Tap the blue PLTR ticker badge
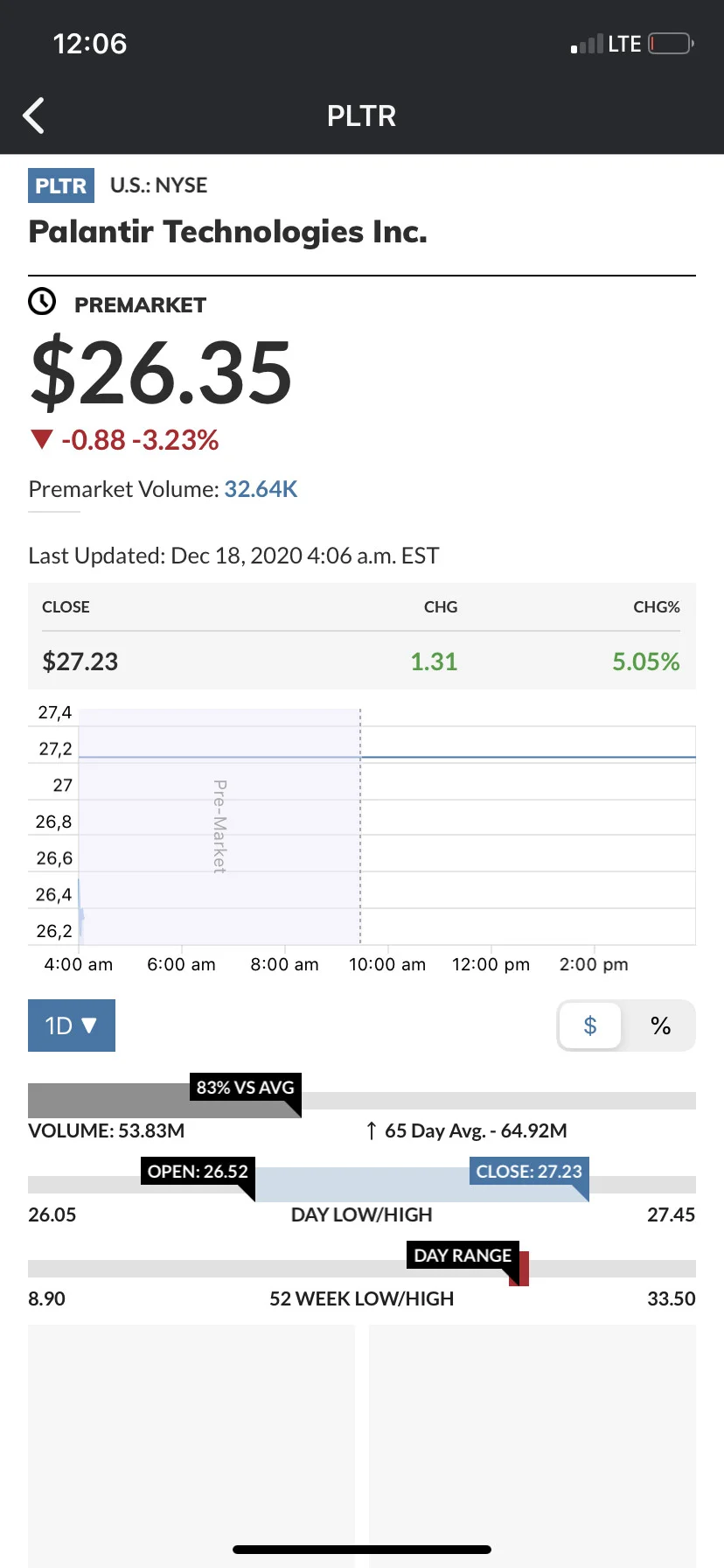 [x=61, y=185]
